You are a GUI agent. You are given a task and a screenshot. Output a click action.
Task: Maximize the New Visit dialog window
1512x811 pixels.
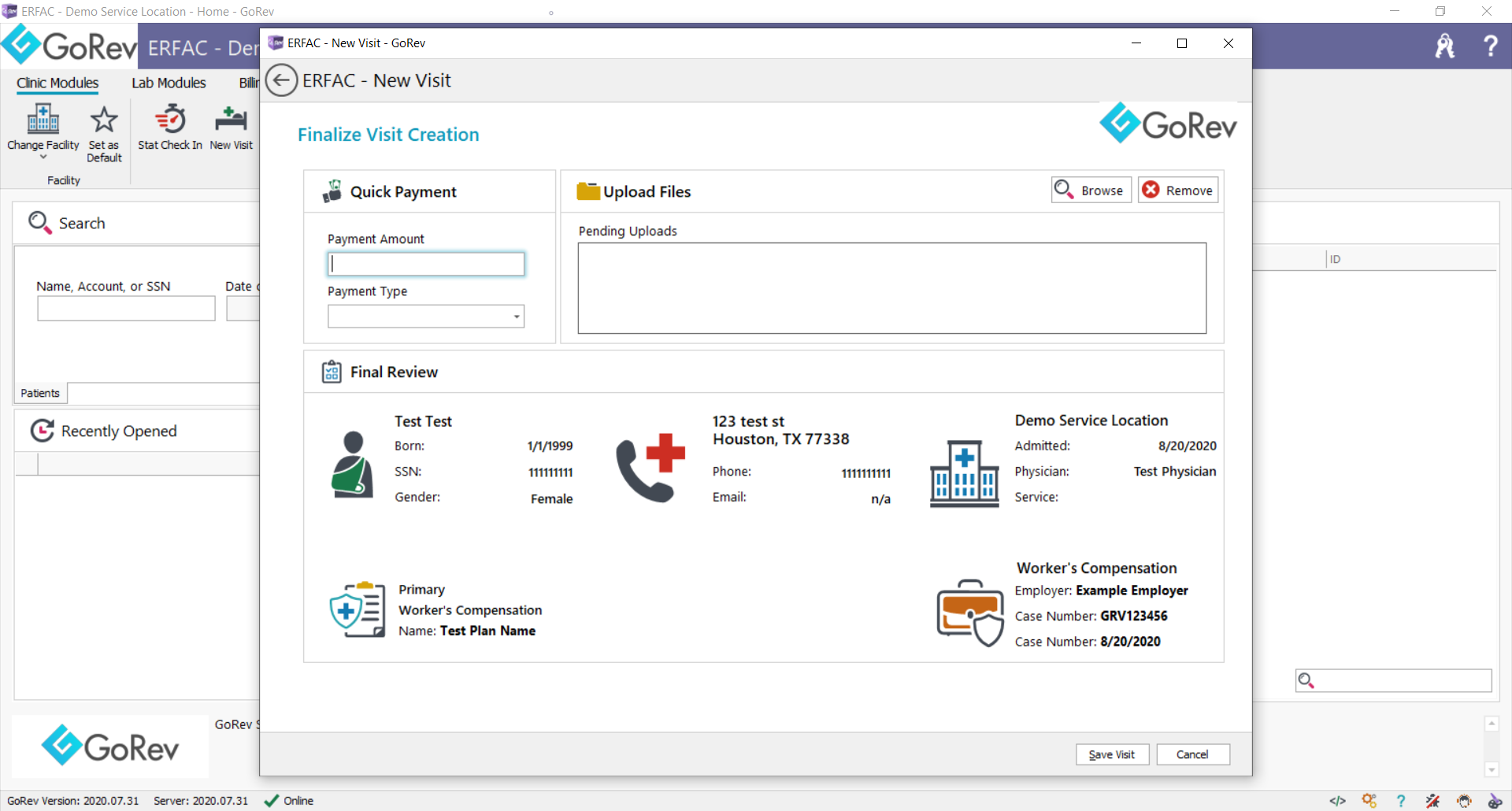1181,43
